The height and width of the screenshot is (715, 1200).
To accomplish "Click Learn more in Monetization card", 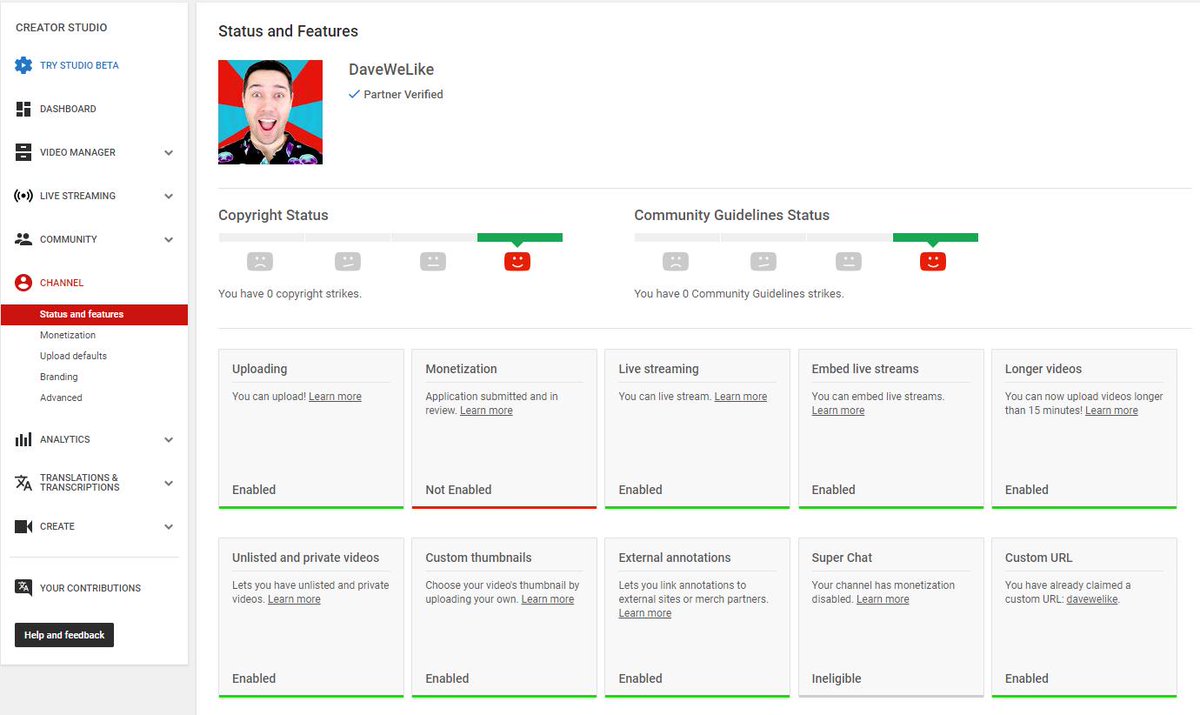I will tap(486, 411).
